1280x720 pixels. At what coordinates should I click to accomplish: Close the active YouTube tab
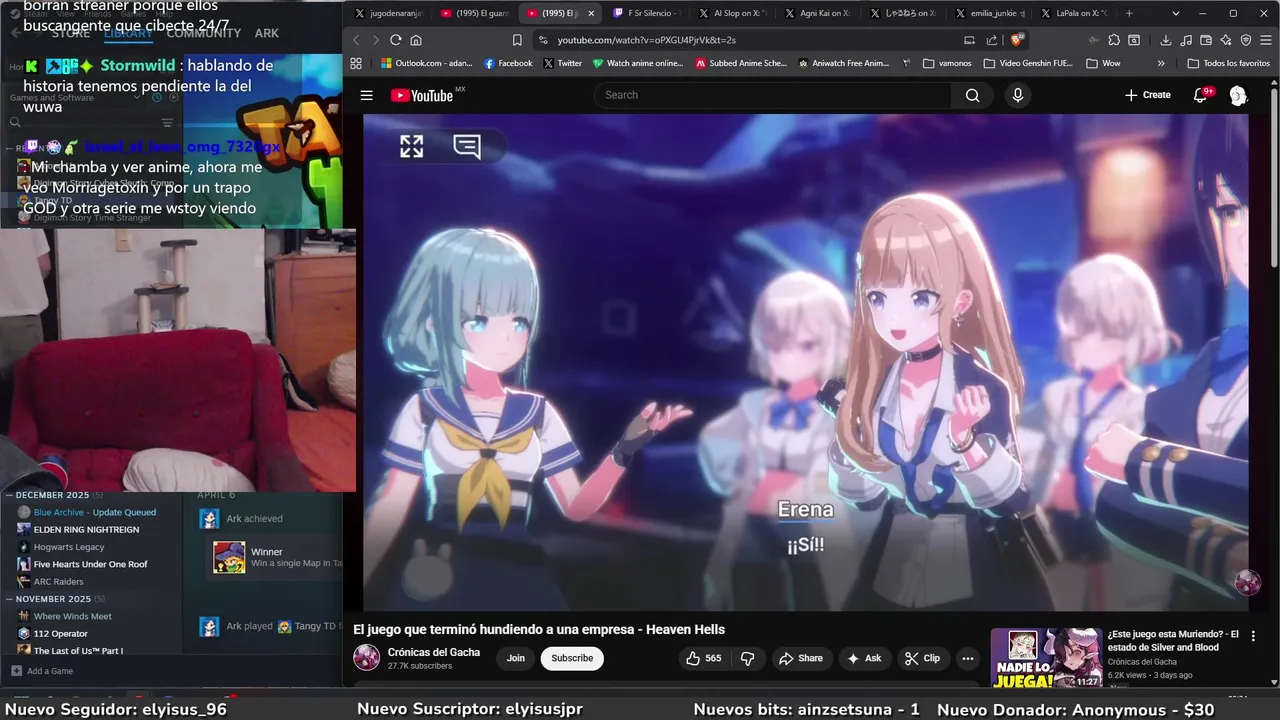tap(591, 13)
